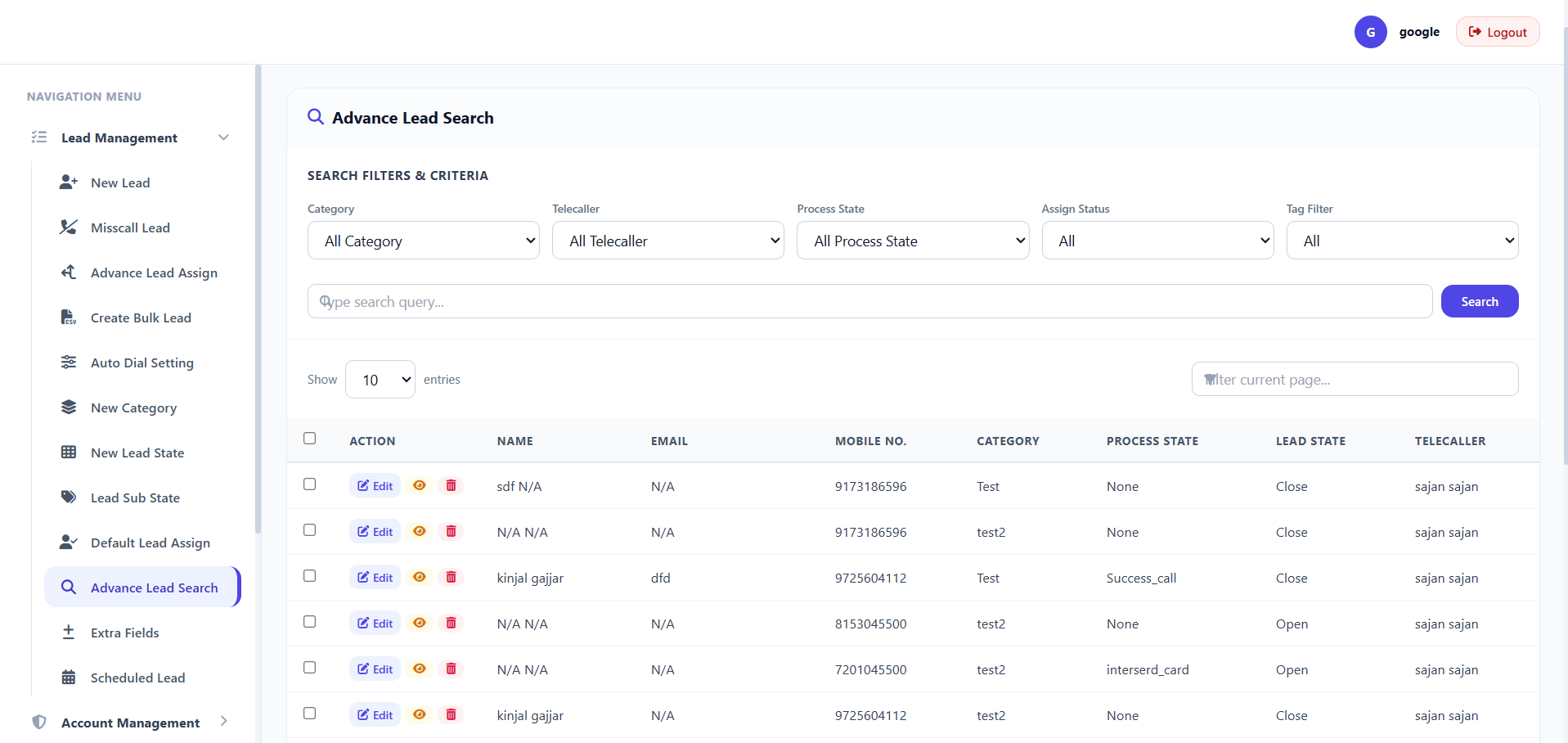Click the Lead Management list icon

click(39, 137)
